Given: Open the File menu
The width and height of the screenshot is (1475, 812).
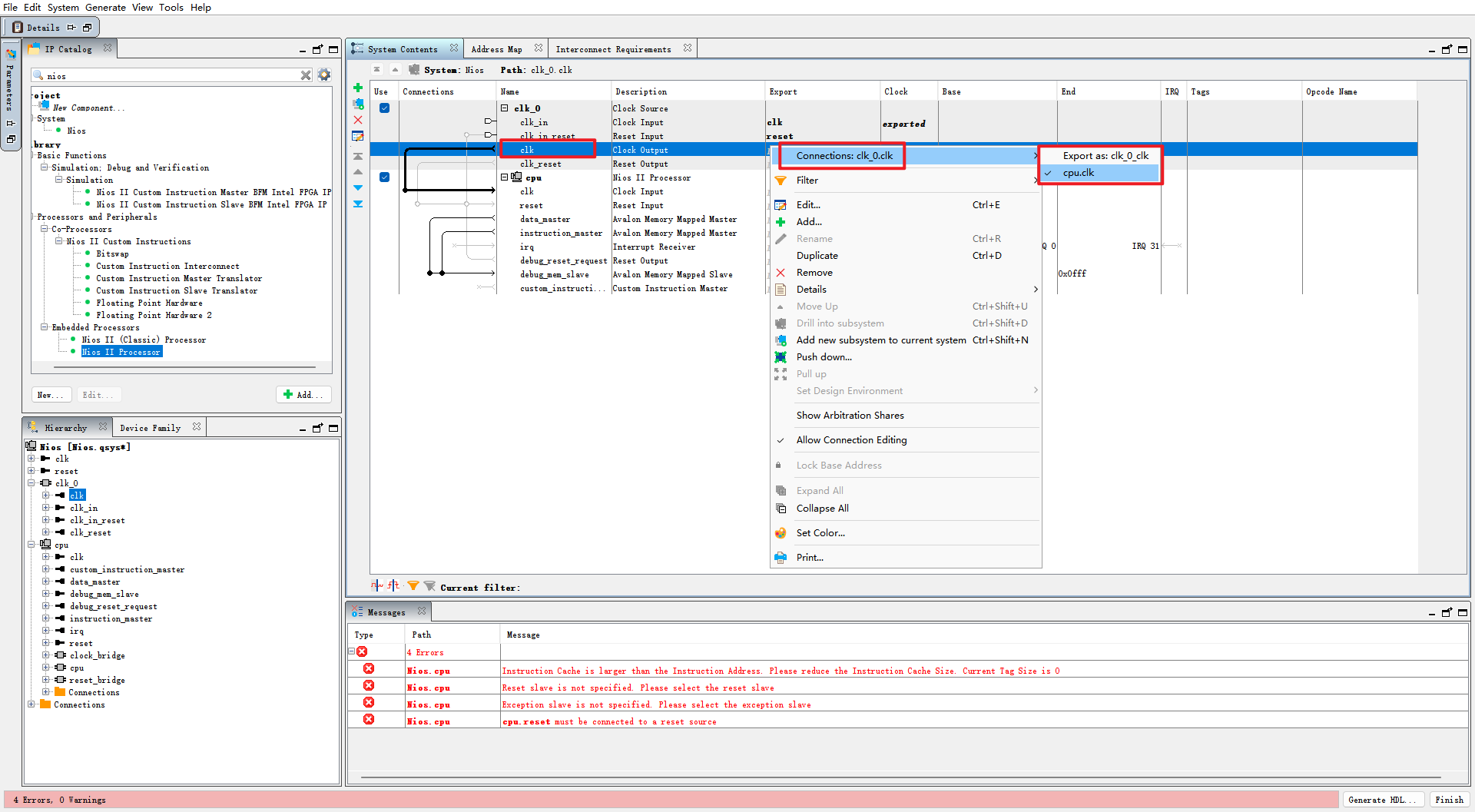Looking at the screenshot, I should 10,7.
